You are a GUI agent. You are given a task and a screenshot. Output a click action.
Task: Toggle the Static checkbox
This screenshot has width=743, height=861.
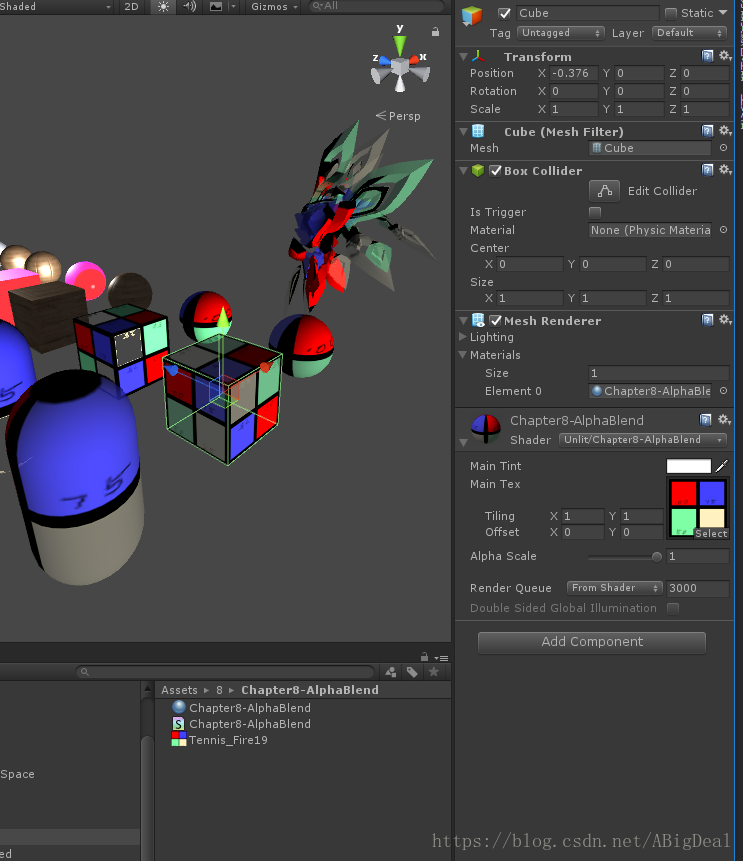coord(671,13)
